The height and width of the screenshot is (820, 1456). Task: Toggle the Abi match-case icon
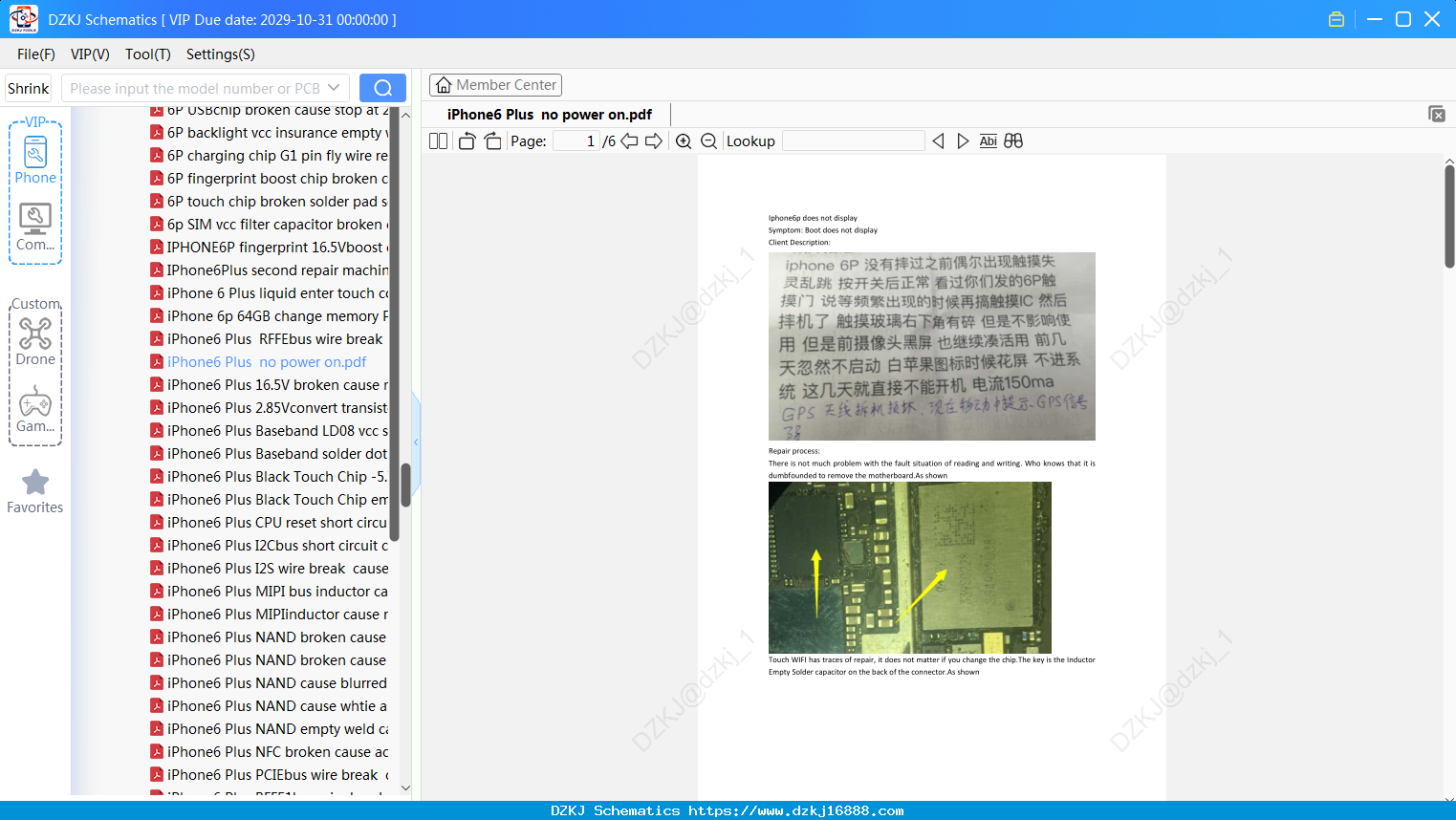989,141
